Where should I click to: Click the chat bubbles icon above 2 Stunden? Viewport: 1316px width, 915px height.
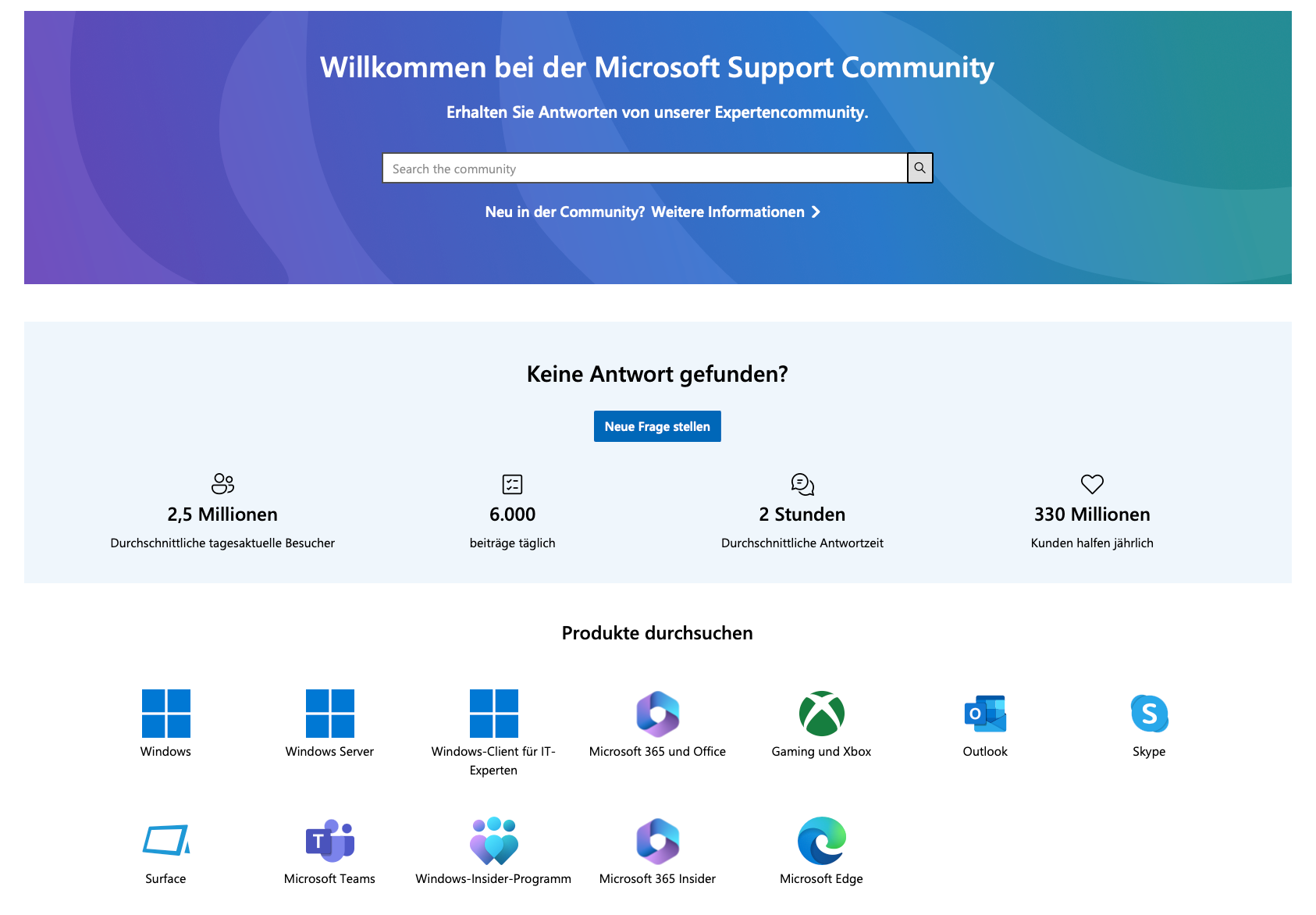pyautogui.click(x=802, y=484)
